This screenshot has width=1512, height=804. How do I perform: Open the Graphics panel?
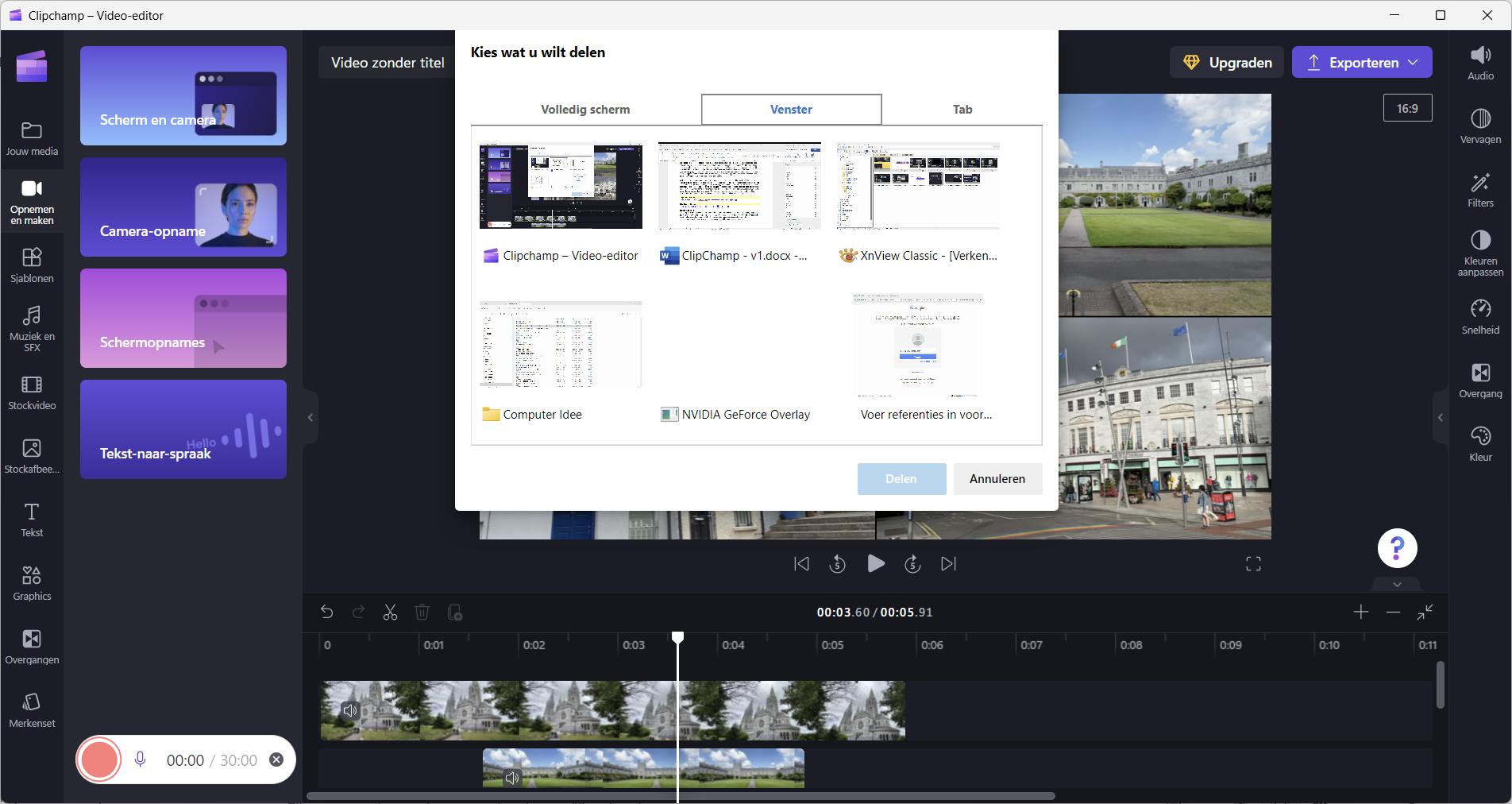[32, 583]
